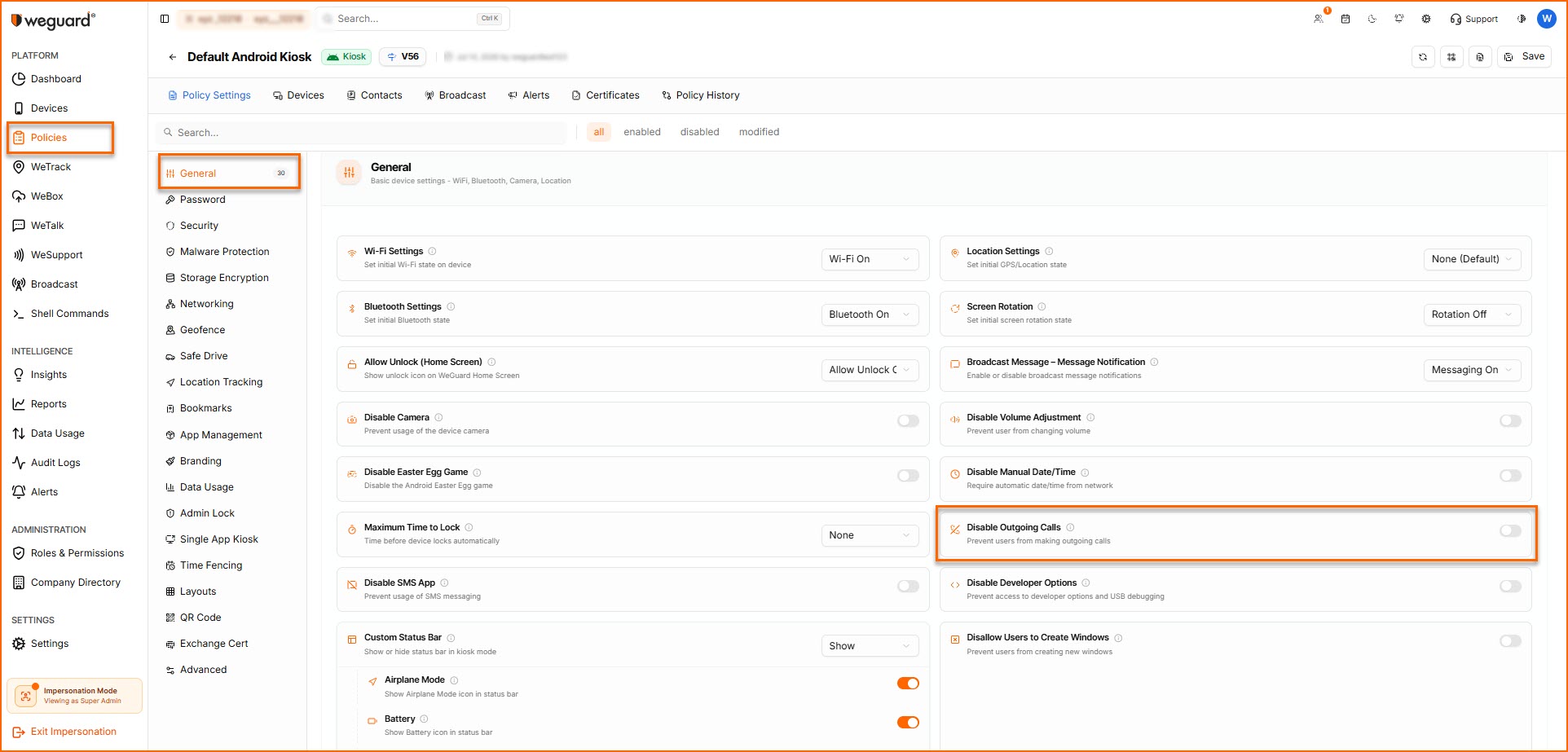
Task: Click info icon next to Bluetooth Settings
Action: 451,306
